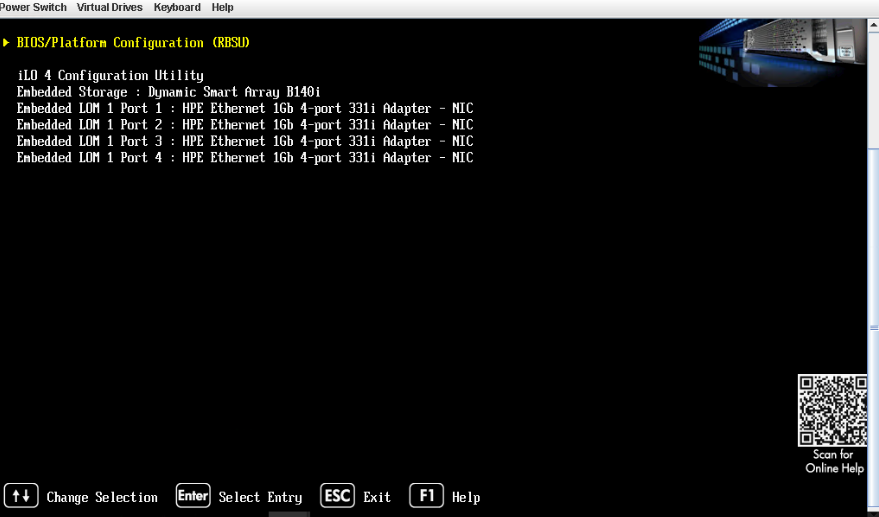Select BIOS/Platform Configuration (RBSU) entry
The width and height of the screenshot is (879, 517).
coord(133,43)
